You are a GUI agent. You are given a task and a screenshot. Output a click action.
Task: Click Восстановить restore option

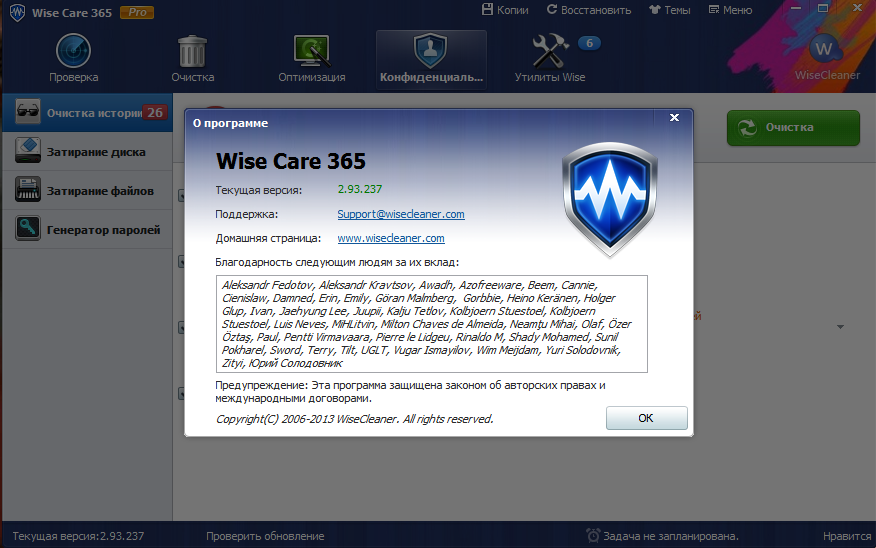pyautogui.click(x=587, y=10)
